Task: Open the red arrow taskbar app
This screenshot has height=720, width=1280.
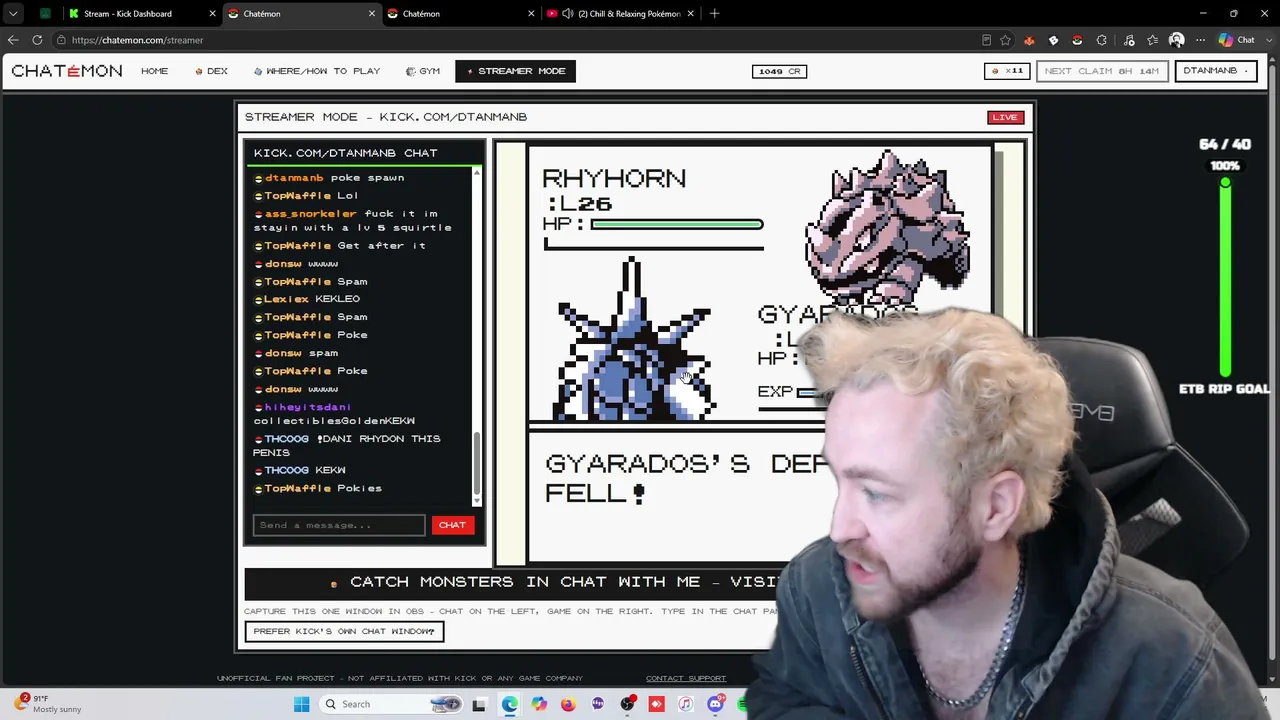Action: [x=656, y=704]
